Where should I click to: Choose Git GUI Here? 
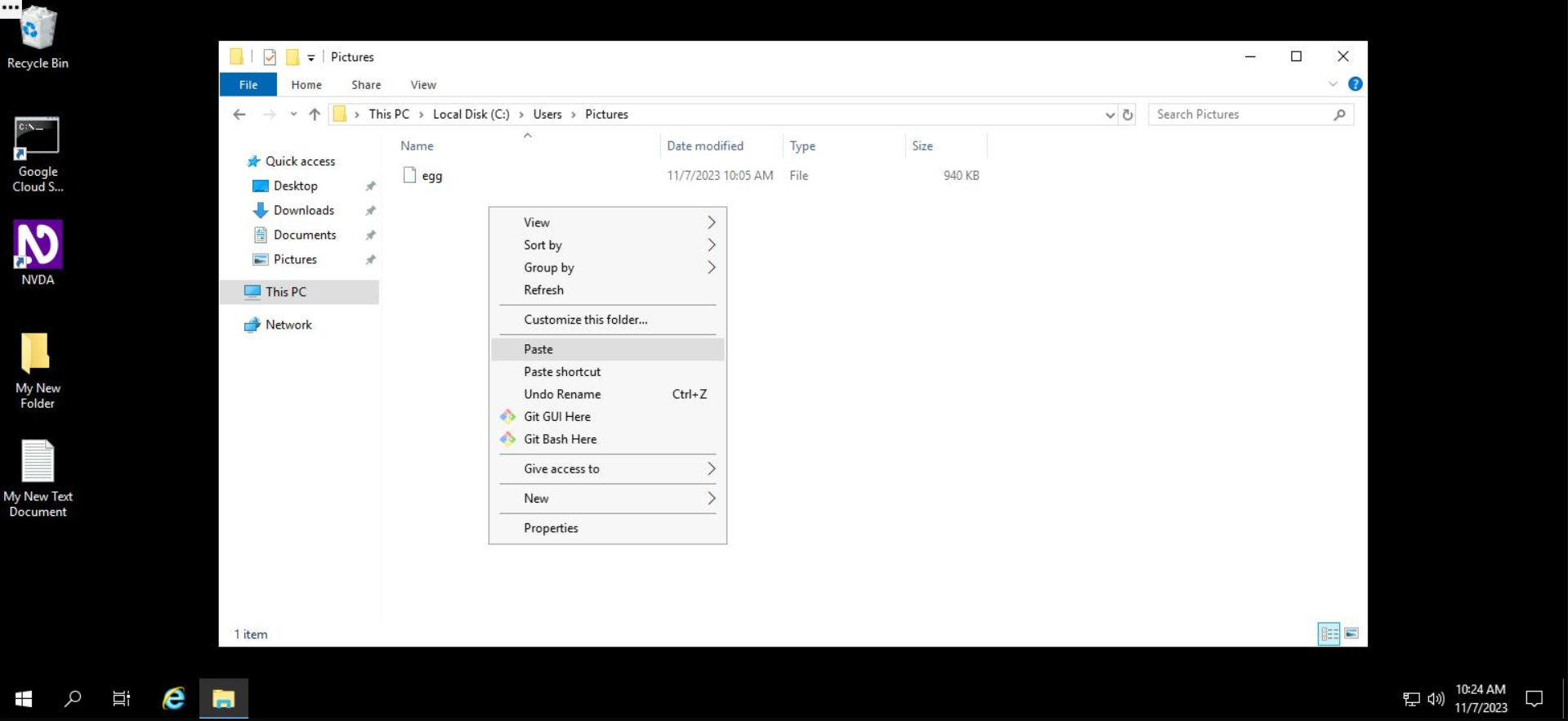click(608, 417)
